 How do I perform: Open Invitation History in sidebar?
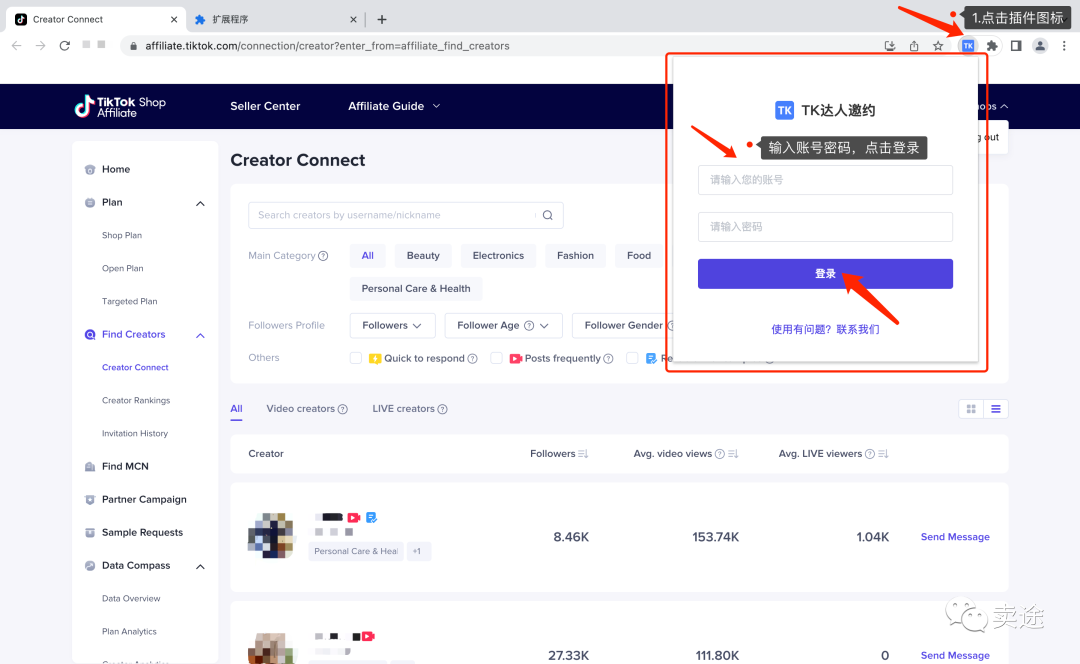135,434
